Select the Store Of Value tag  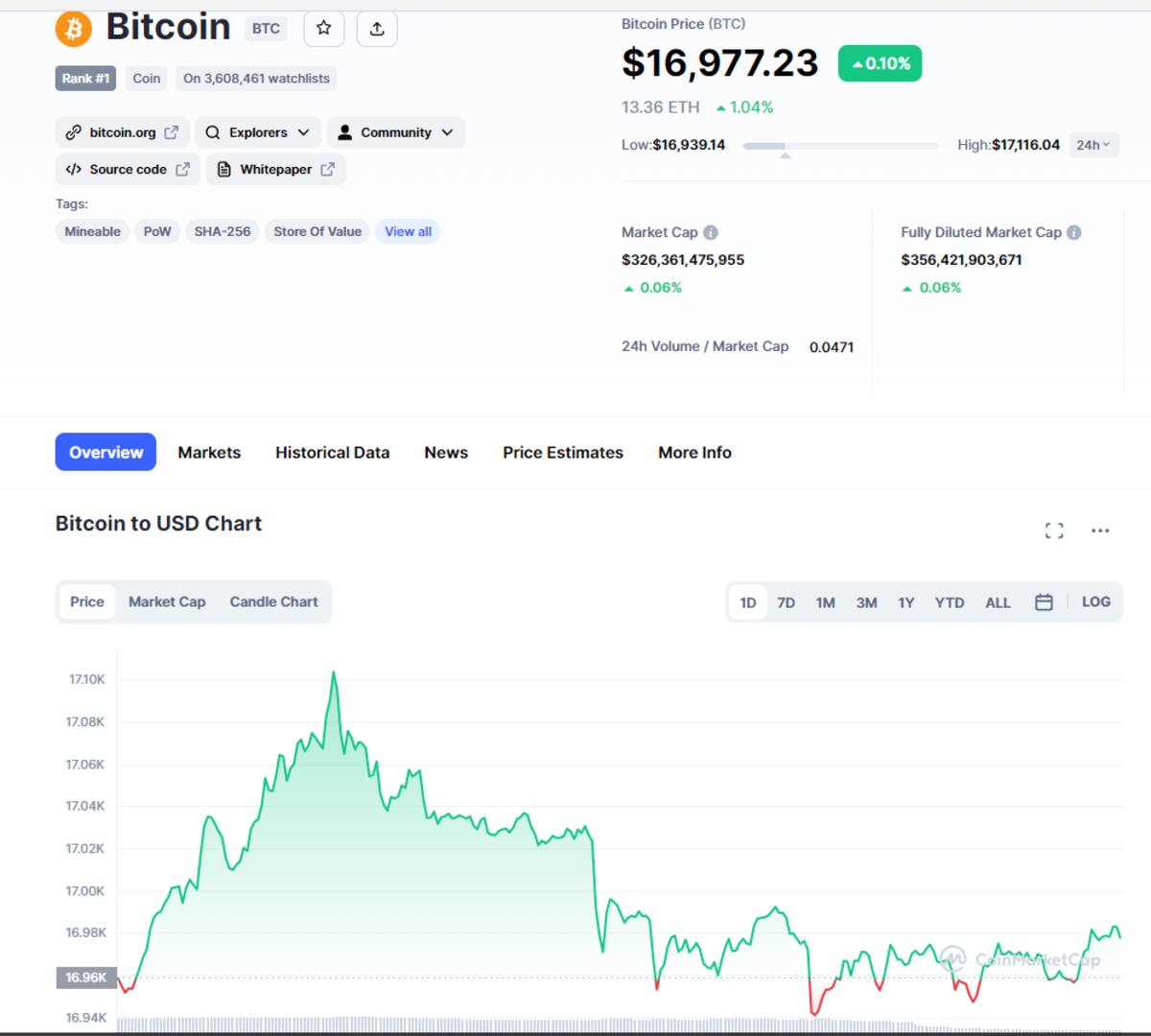(317, 231)
